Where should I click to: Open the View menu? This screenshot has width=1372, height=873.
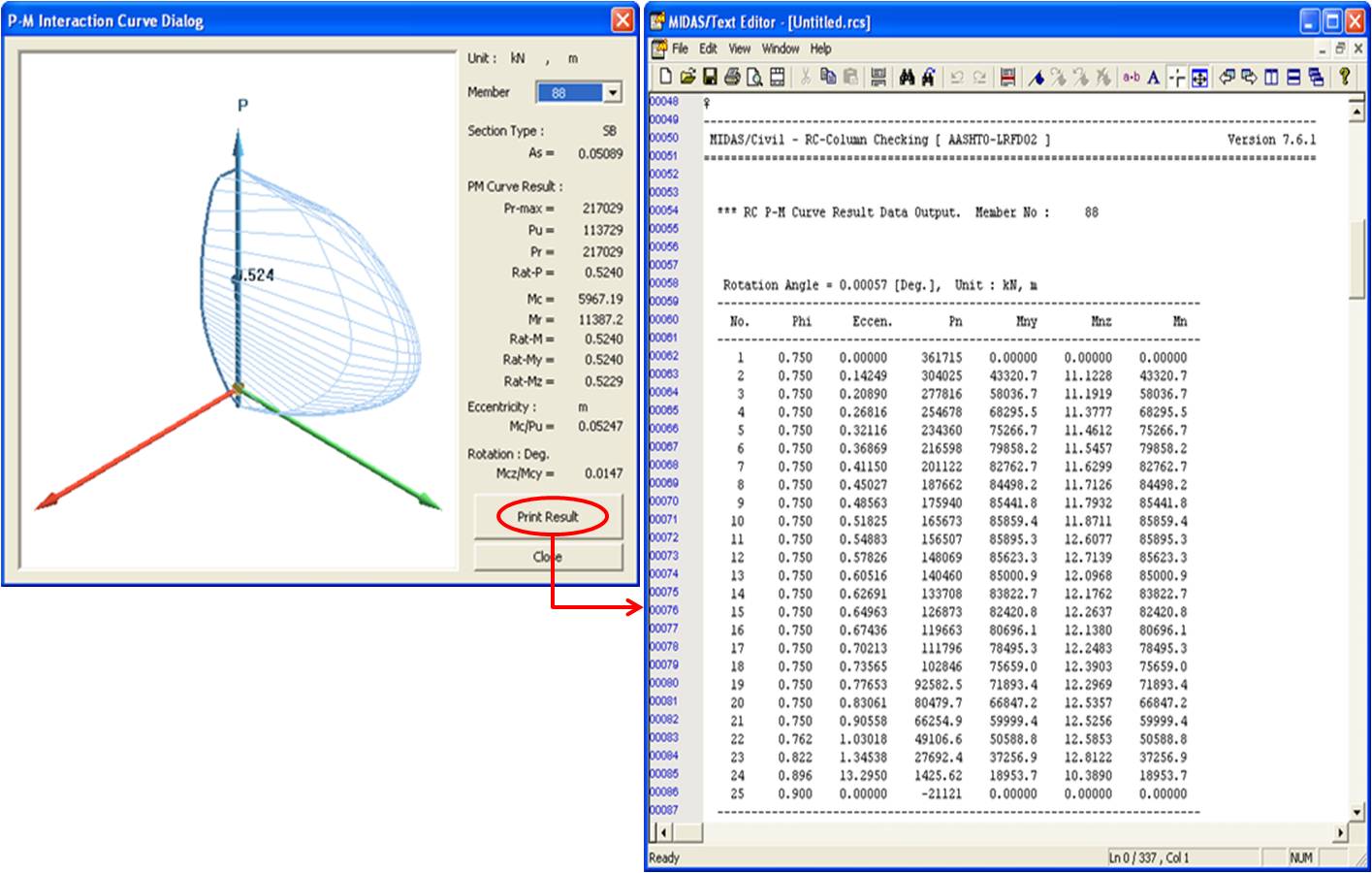tap(740, 48)
